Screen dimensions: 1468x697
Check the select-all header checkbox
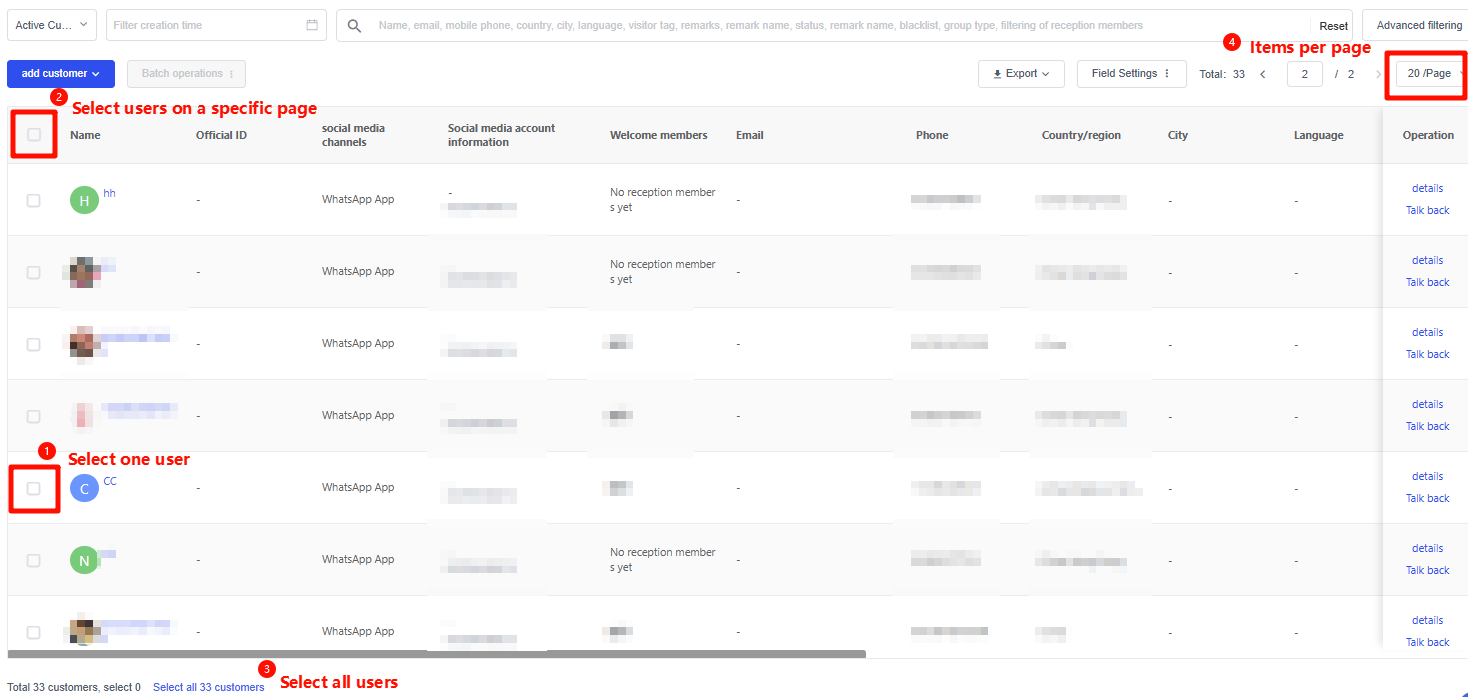[x=34, y=135]
